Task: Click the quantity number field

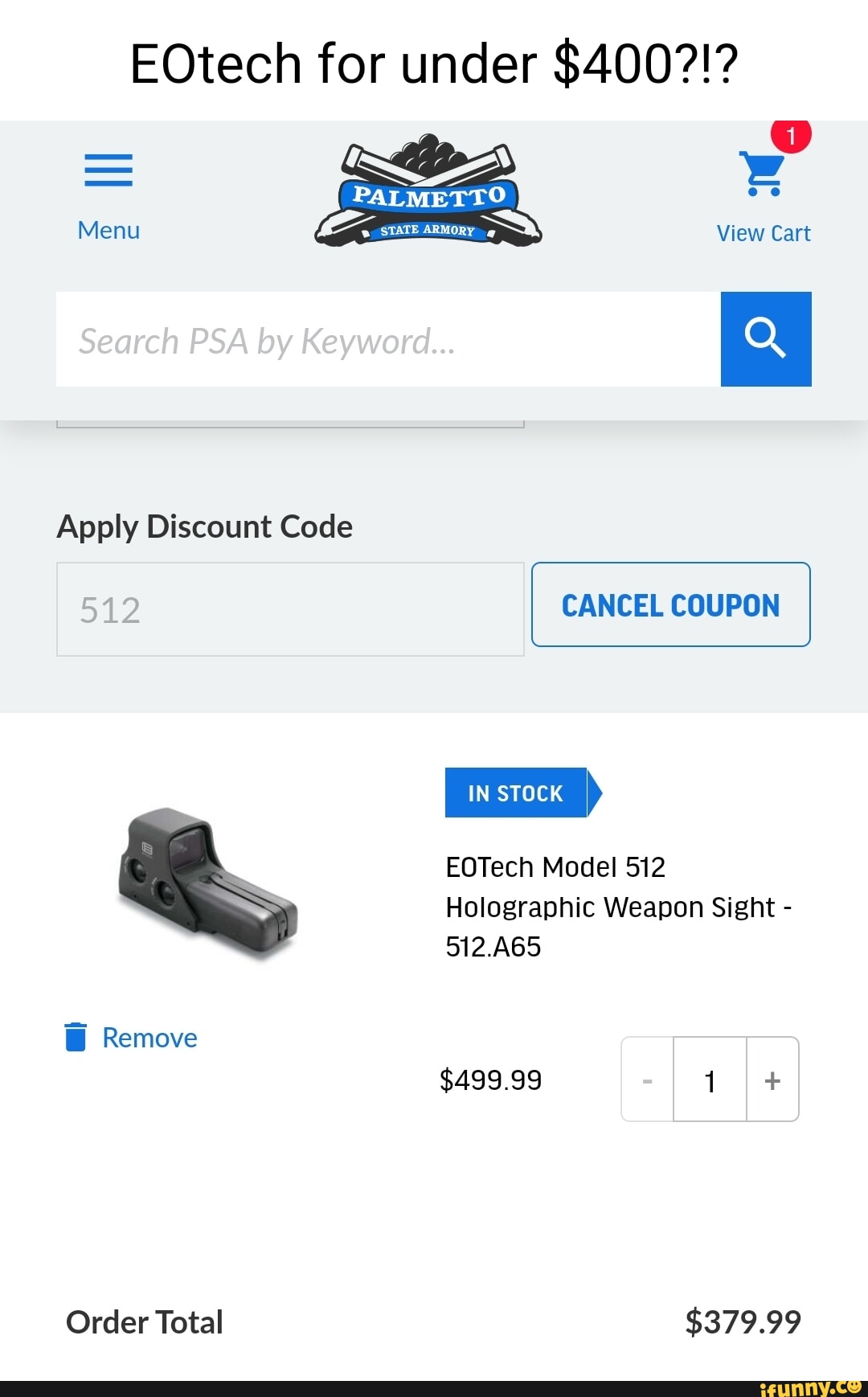Action: click(x=710, y=1080)
